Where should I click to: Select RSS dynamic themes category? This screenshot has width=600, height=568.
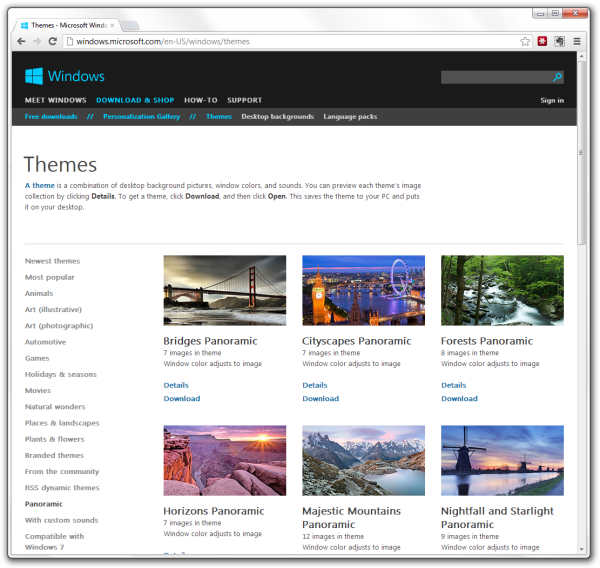(x=62, y=488)
